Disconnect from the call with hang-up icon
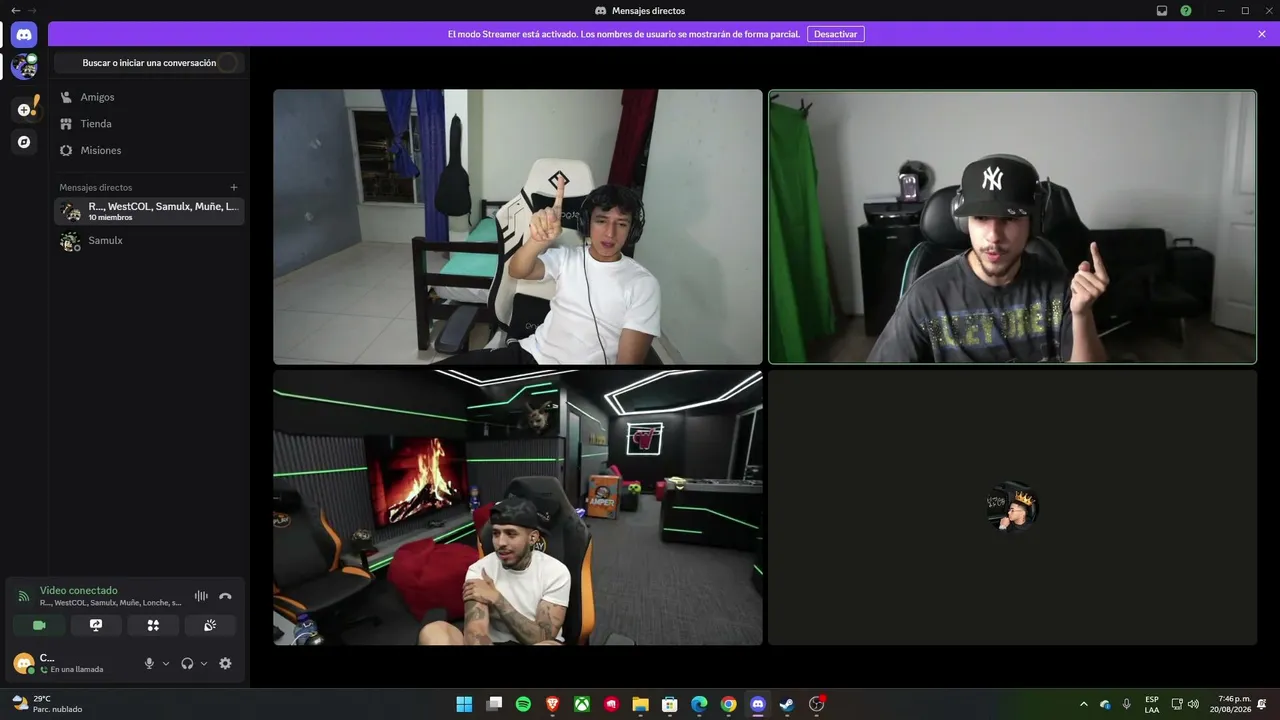 pyautogui.click(x=225, y=596)
